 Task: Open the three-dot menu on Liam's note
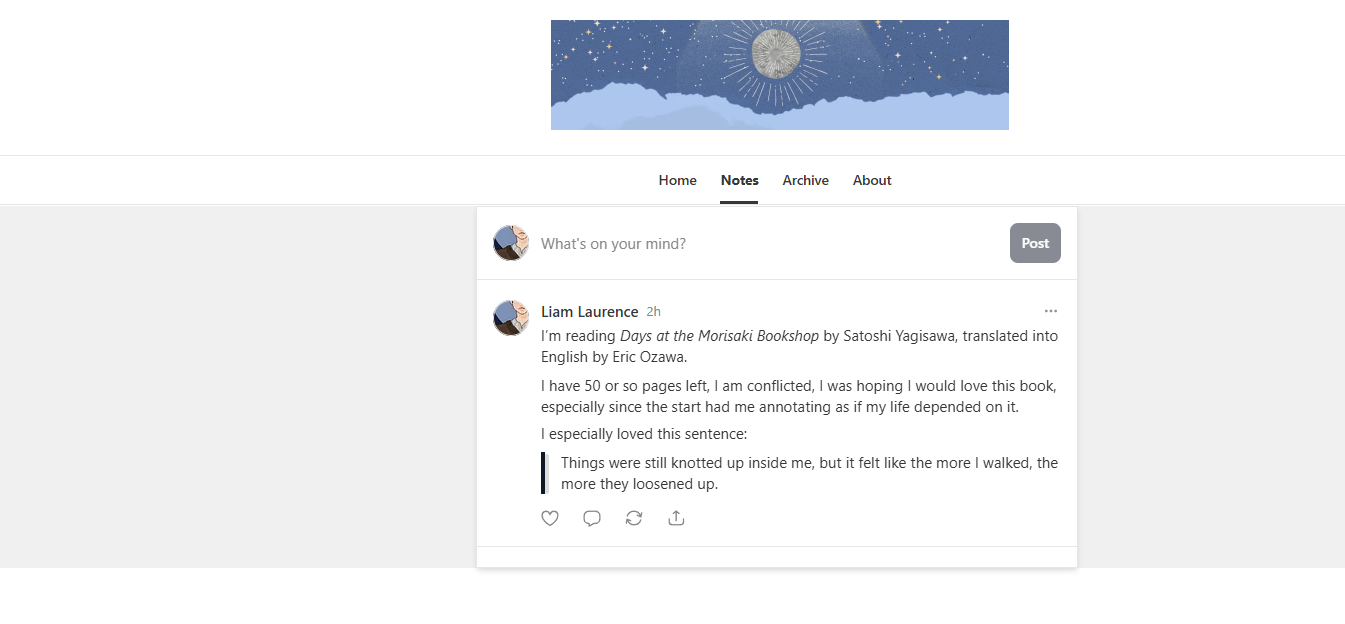coord(1050,311)
